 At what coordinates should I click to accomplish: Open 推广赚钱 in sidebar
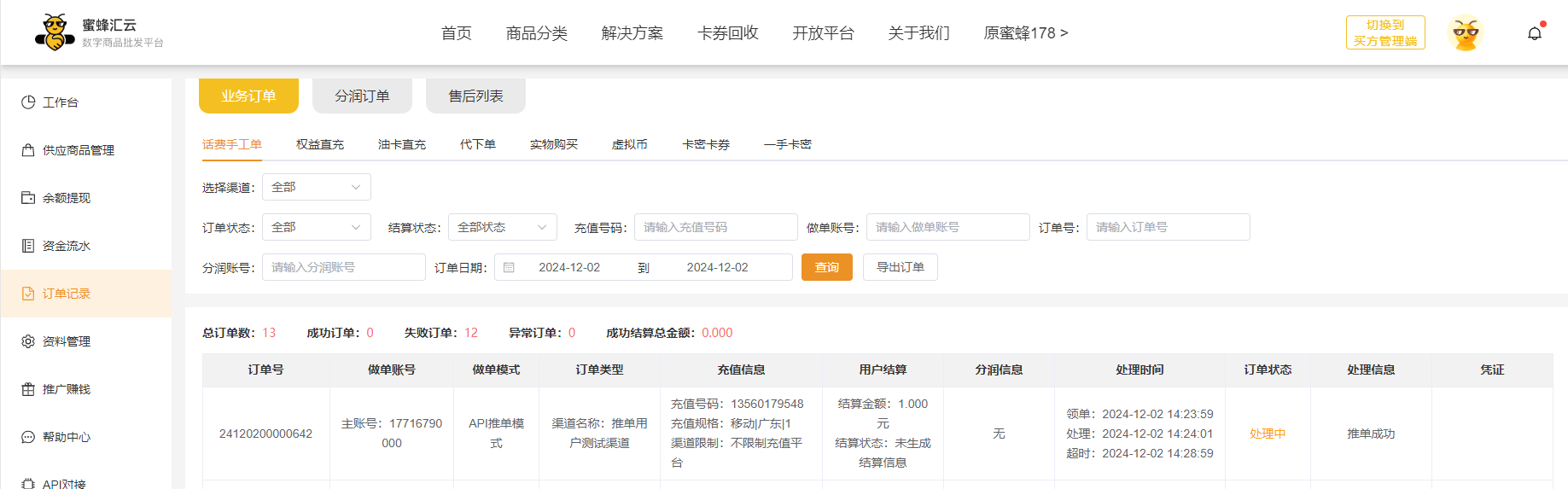pyautogui.click(x=66, y=389)
